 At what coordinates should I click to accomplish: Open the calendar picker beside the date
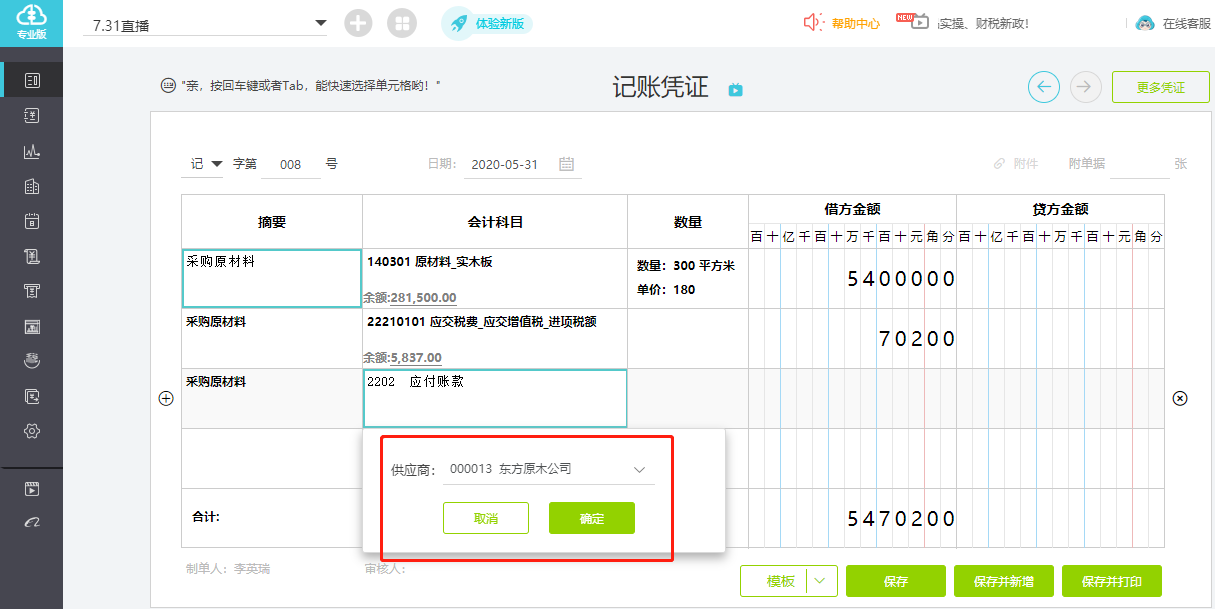coord(566,164)
